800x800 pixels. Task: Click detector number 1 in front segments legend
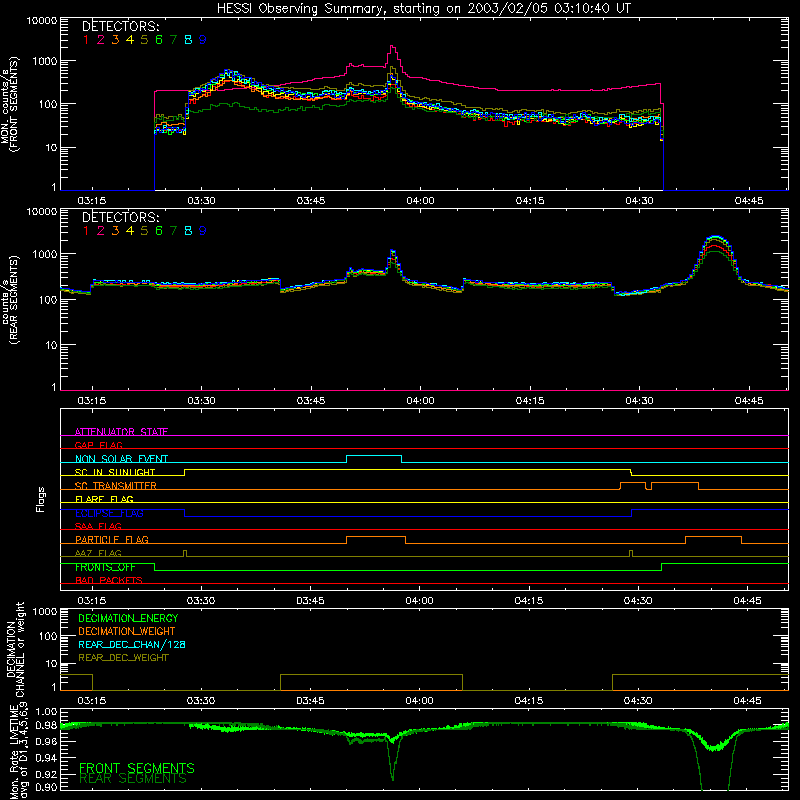(86, 40)
